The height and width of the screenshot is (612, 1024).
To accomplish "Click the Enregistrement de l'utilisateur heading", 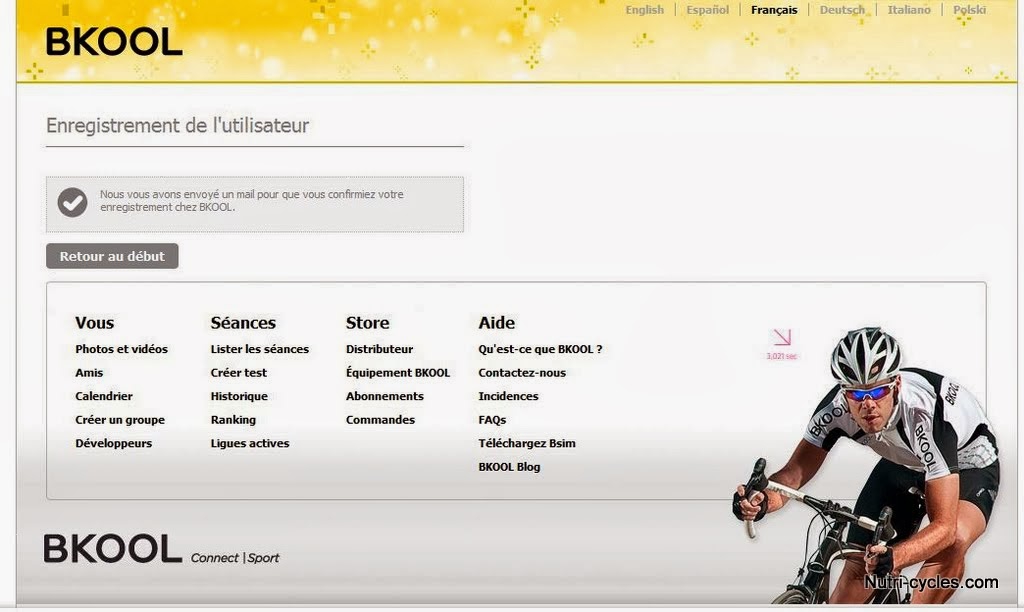I will (x=178, y=125).
